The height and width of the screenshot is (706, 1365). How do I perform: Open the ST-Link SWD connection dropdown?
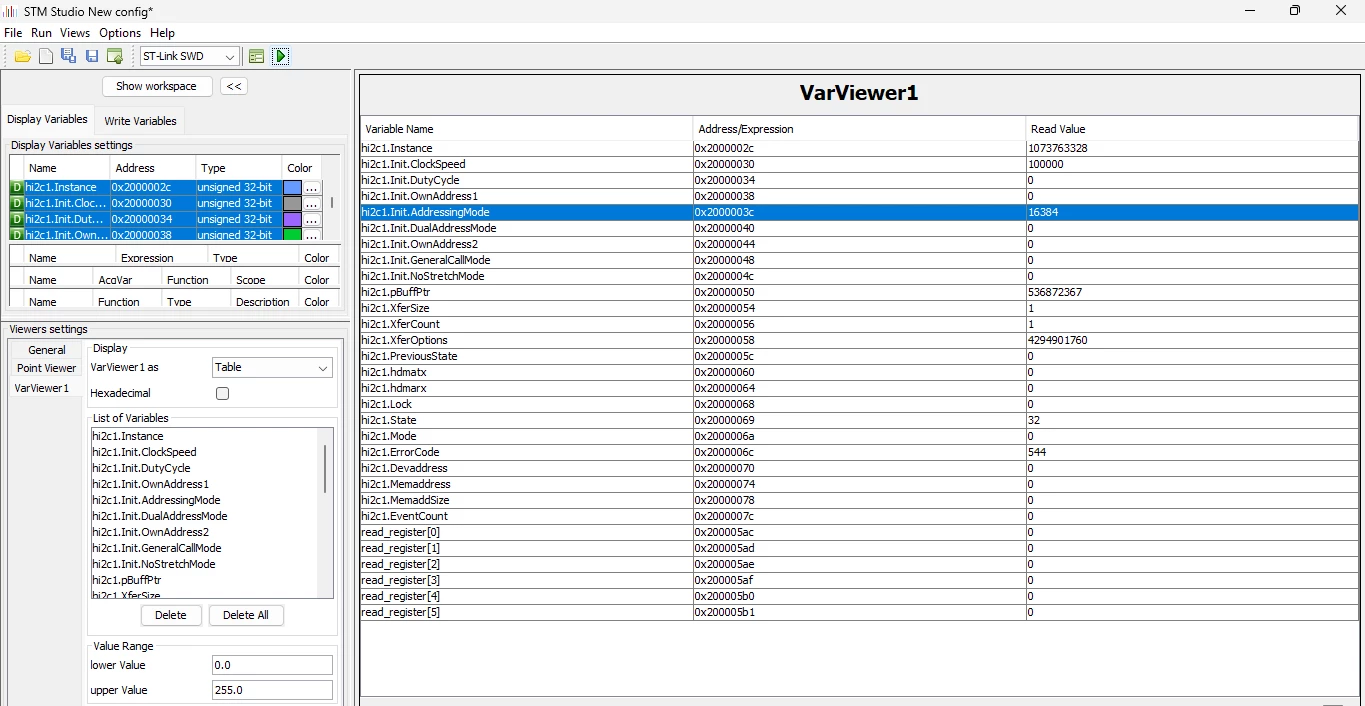coord(190,56)
